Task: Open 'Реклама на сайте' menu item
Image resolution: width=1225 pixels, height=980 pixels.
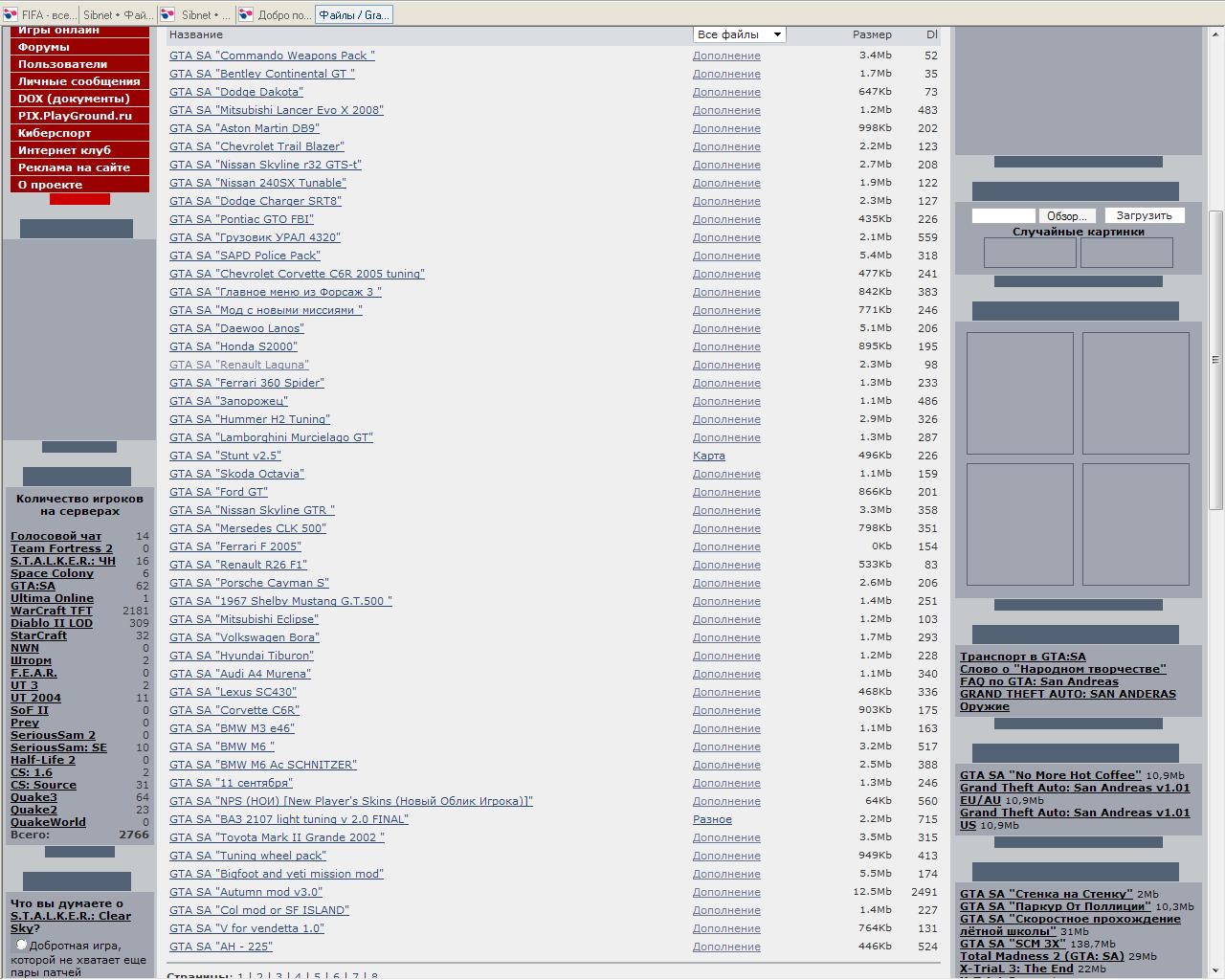Action: 79,167
